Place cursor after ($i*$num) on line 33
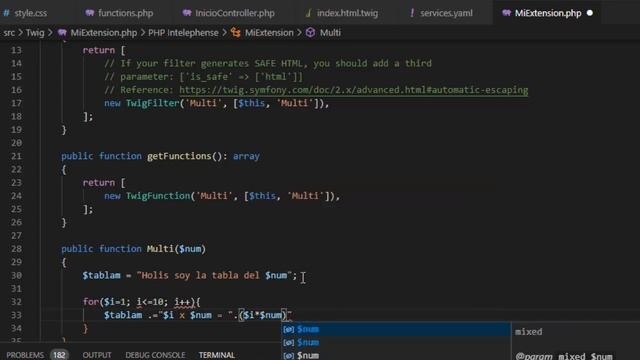The width and height of the screenshot is (640, 360). [287, 315]
